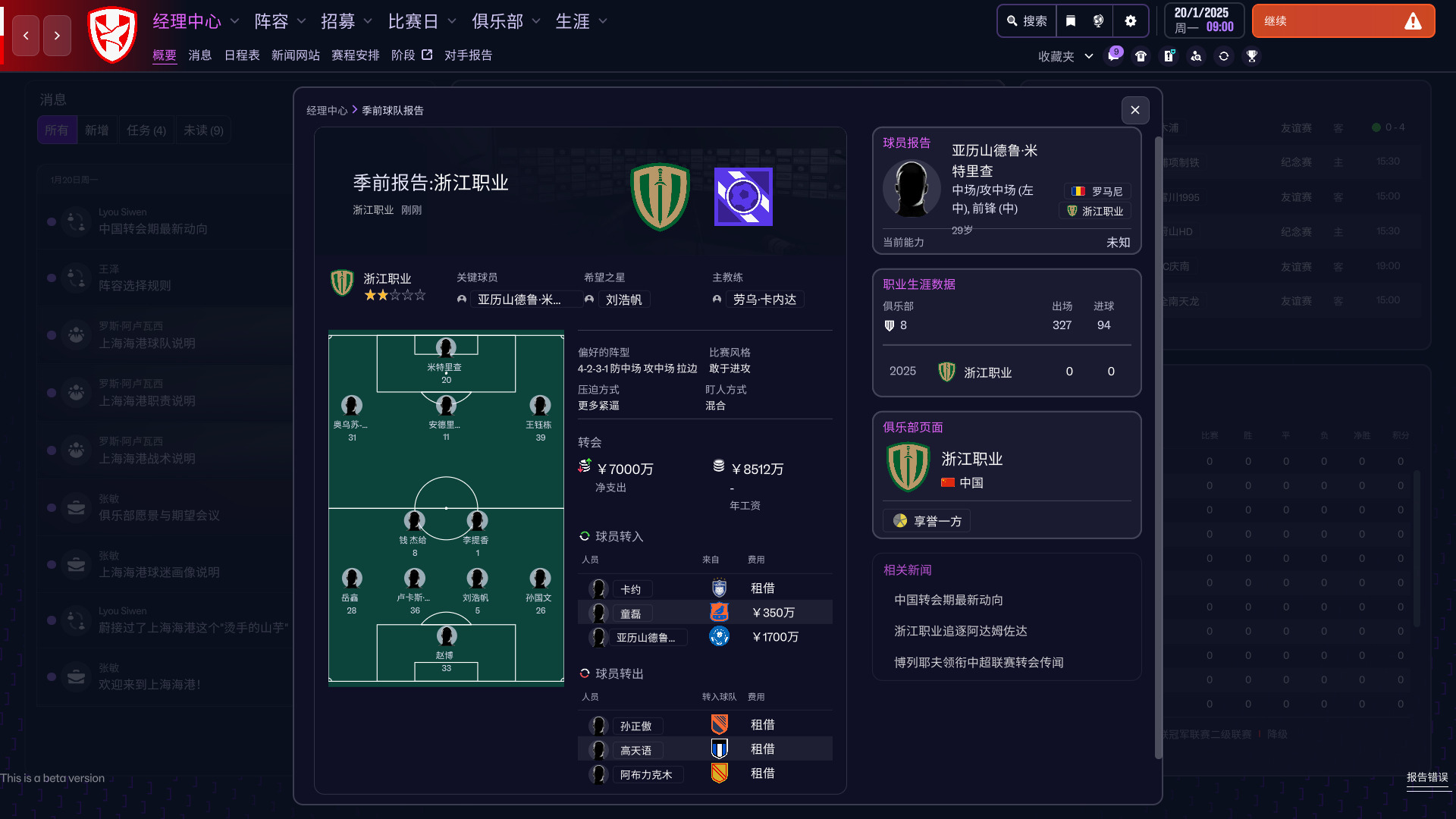Switch to the 日程表 tab

242,55
